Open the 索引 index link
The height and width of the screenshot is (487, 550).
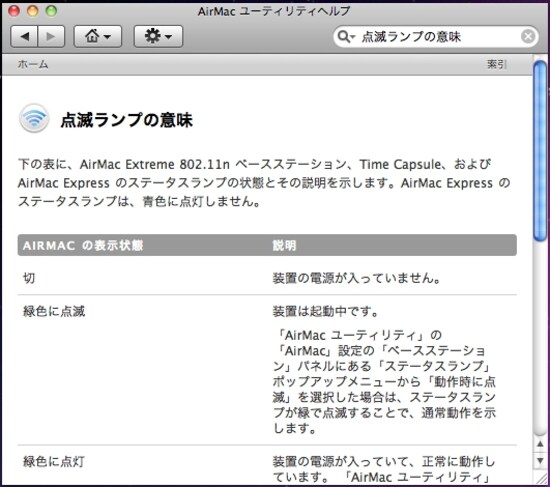tap(496, 65)
